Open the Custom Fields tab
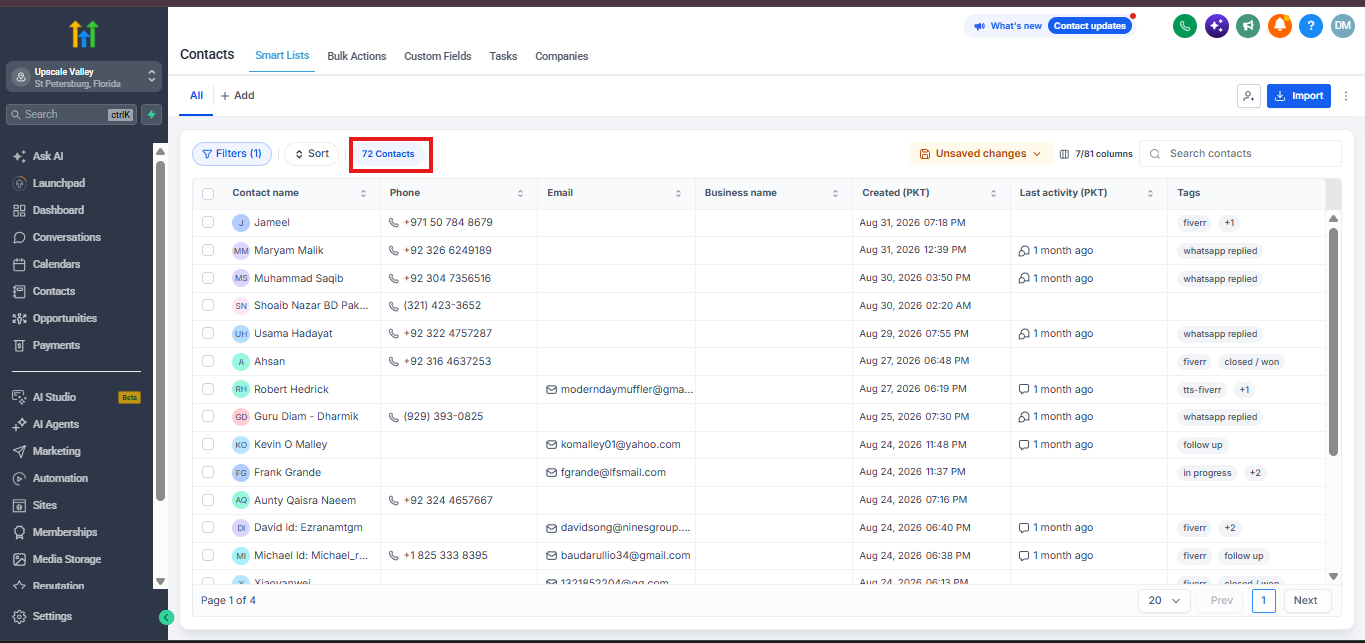Viewport: 1365px width, 643px height. 438,56
